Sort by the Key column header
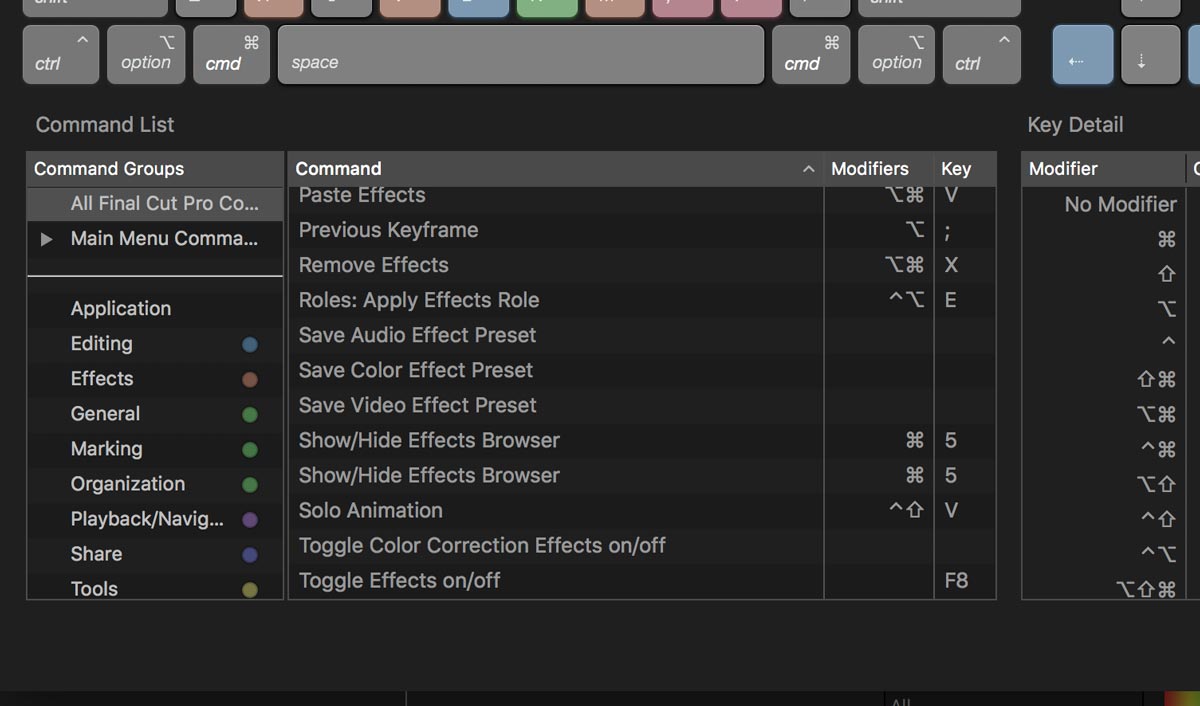This screenshot has width=1200, height=706. [x=965, y=168]
